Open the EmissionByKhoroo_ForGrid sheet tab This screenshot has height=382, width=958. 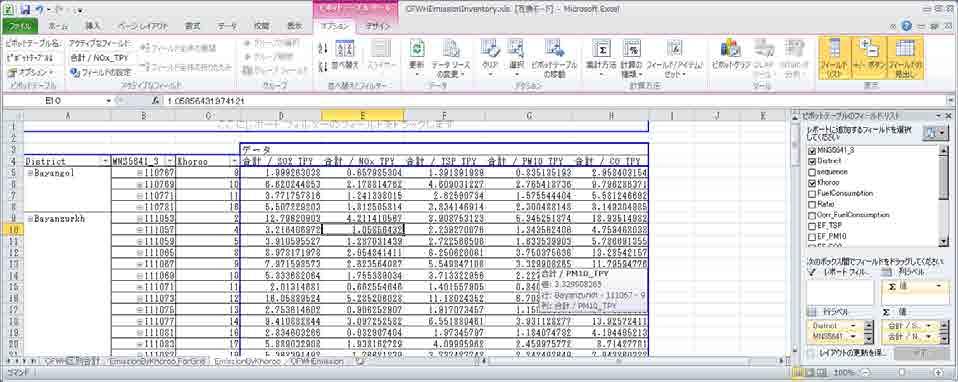coord(158,362)
